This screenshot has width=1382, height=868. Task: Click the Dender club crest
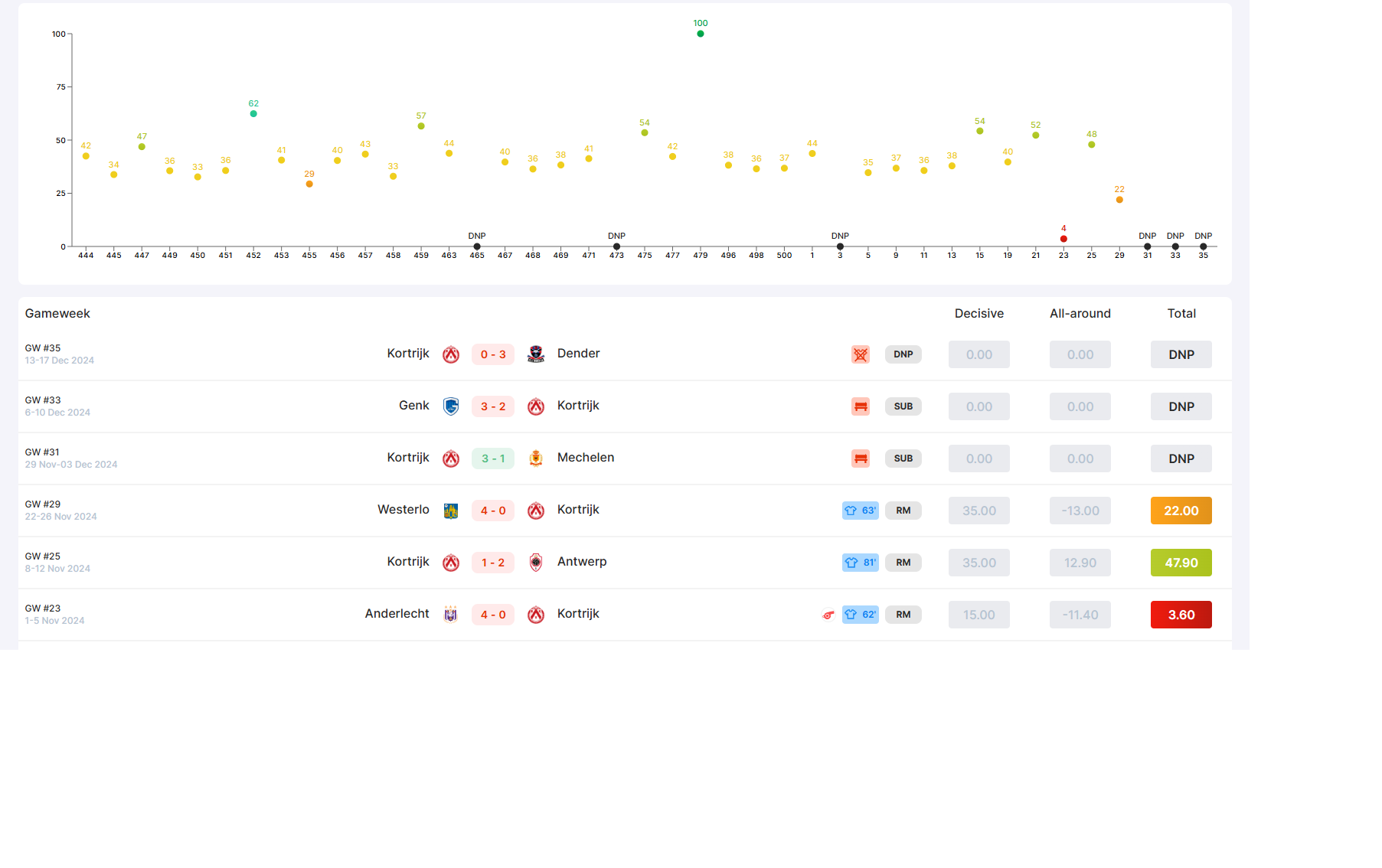536,354
